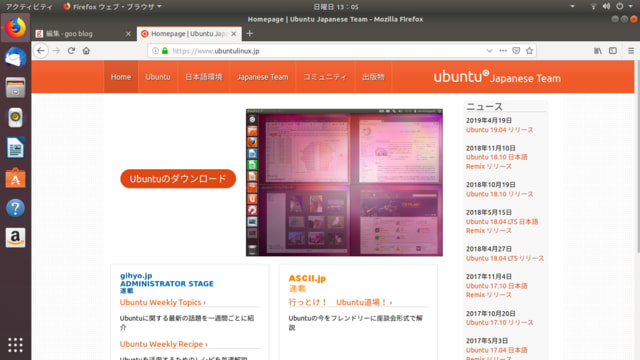Open the power icon in top bar
The width and height of the screenshot is (640, 360).
click(620, 6)
